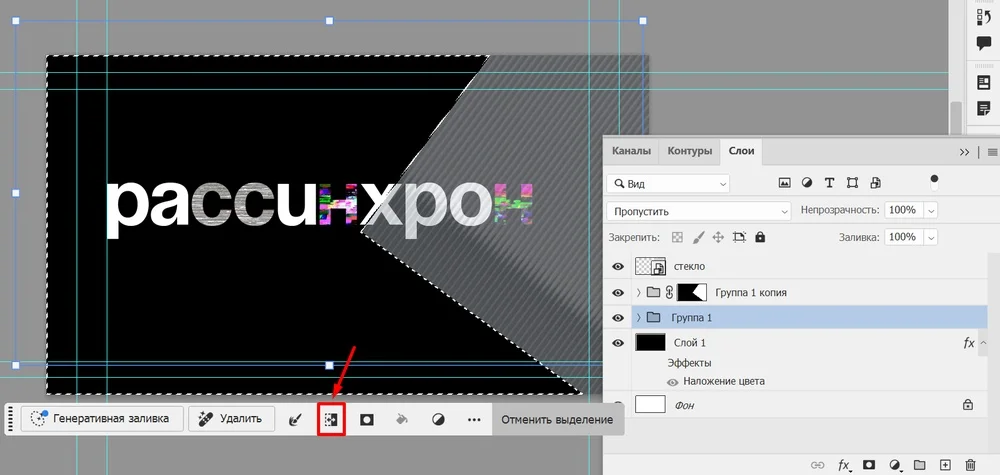Create a new layer with plus icon

click(944, 465)
